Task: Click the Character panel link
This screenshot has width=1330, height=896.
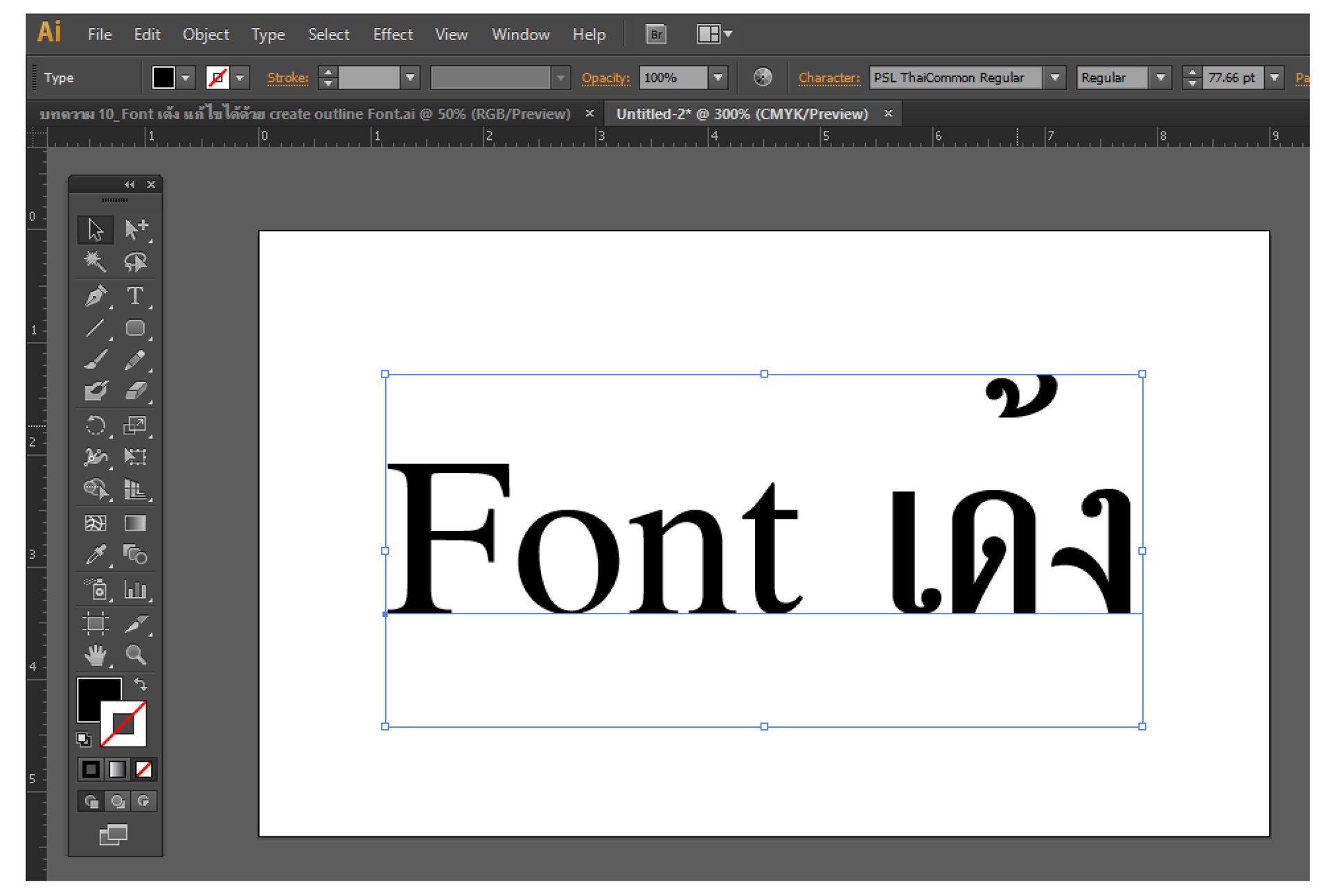Action: [828, 78]
